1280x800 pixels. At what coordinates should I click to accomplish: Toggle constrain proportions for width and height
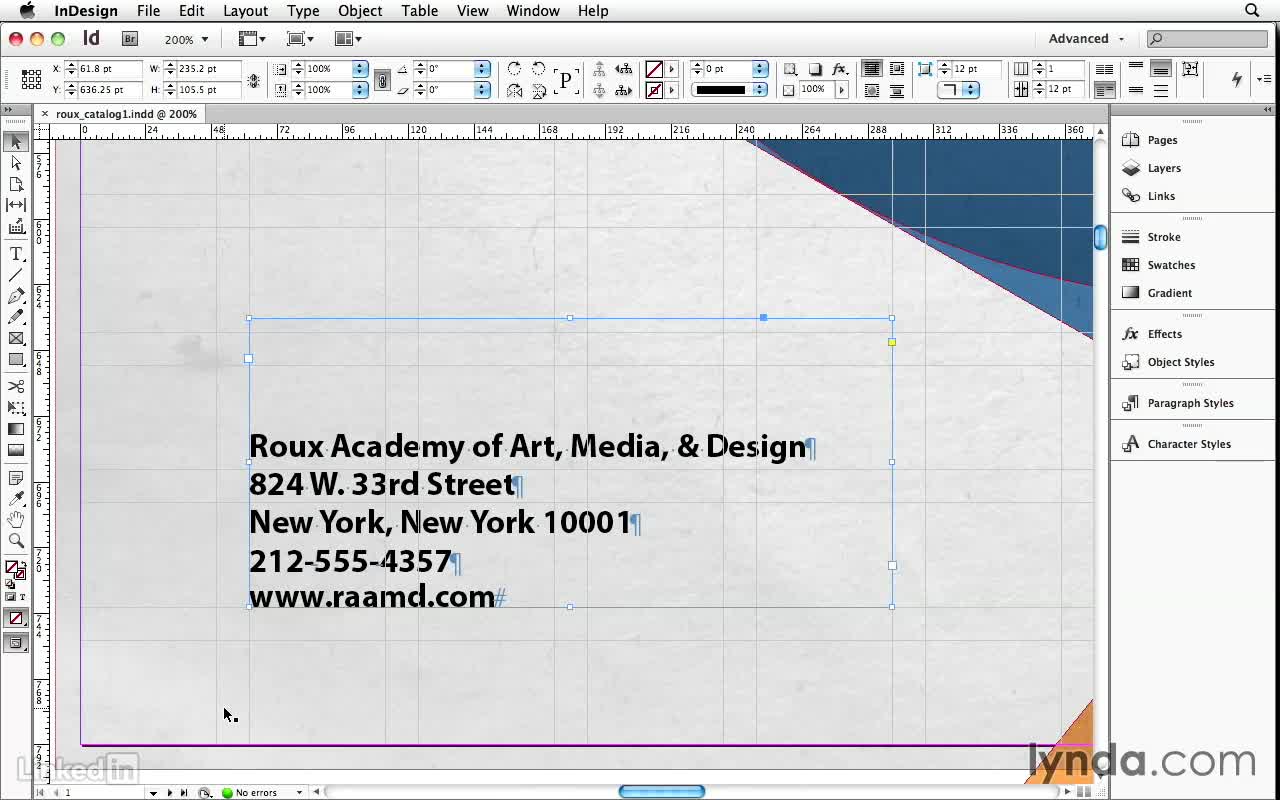pos(253,80)
